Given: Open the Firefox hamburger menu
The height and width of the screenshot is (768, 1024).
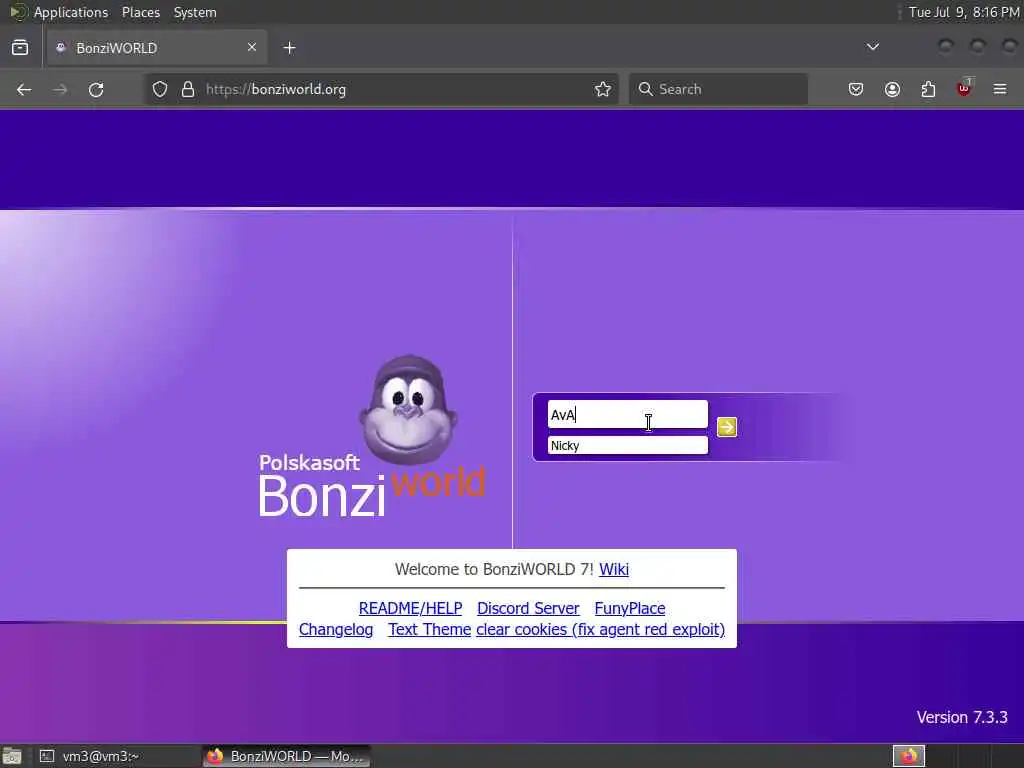Looking at the screenshot, I should 1000,89.
